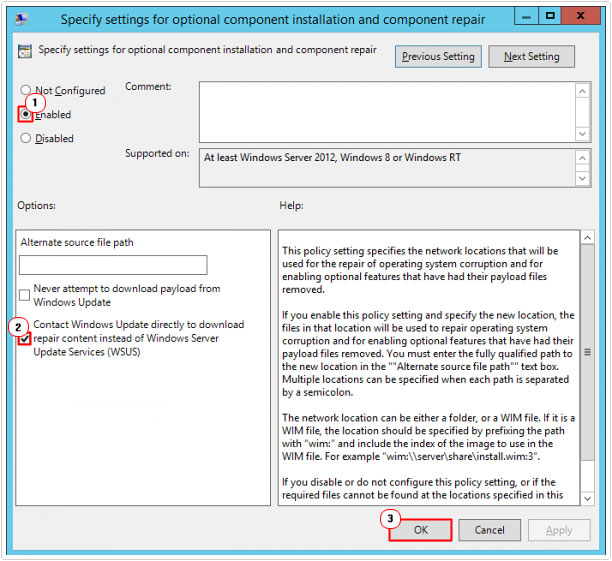Click the "Comment:" label

point(148,86)
